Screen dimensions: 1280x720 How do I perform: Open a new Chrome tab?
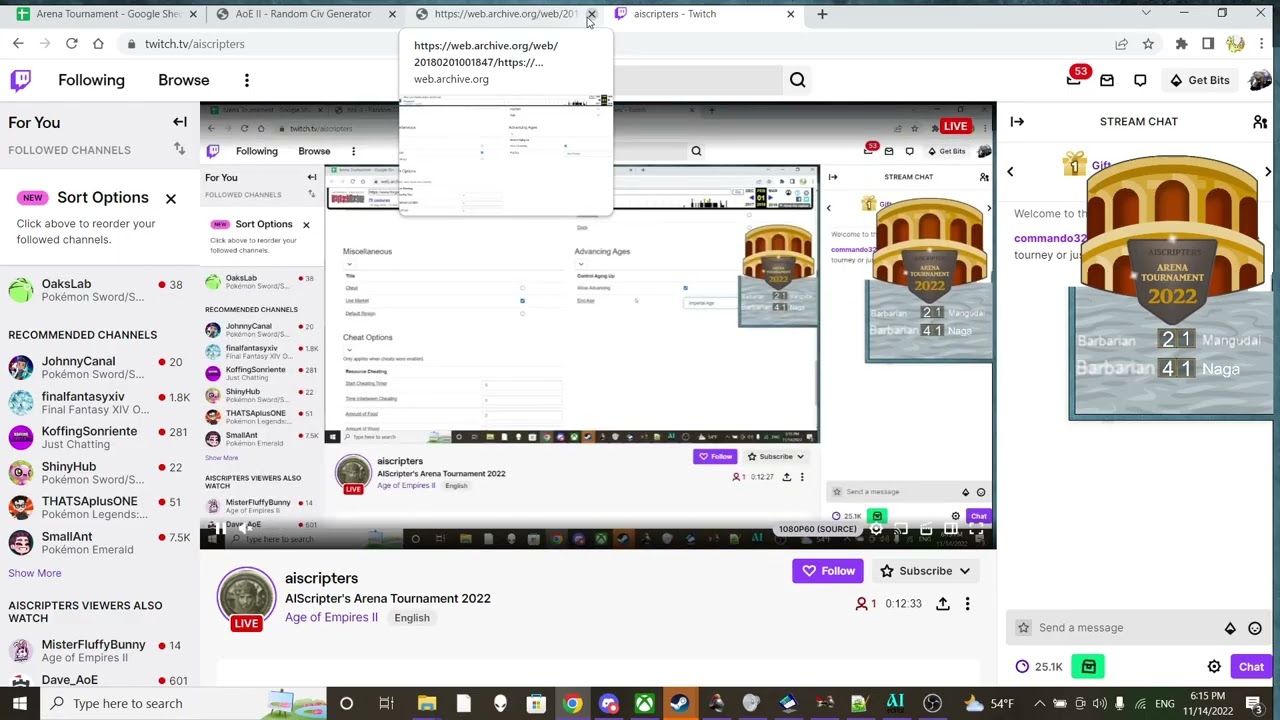coord(822,14)
